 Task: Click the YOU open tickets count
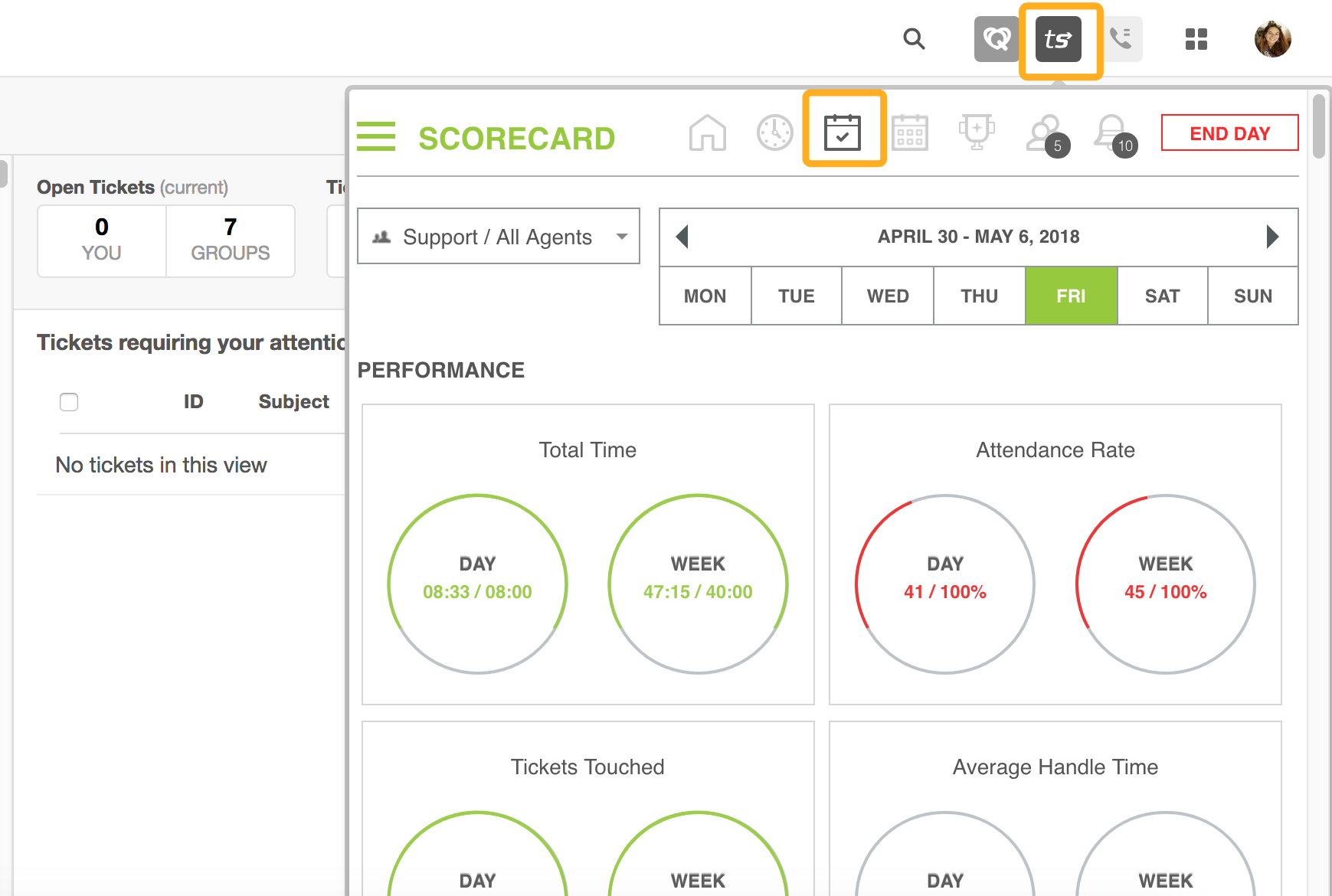[102, 240]
